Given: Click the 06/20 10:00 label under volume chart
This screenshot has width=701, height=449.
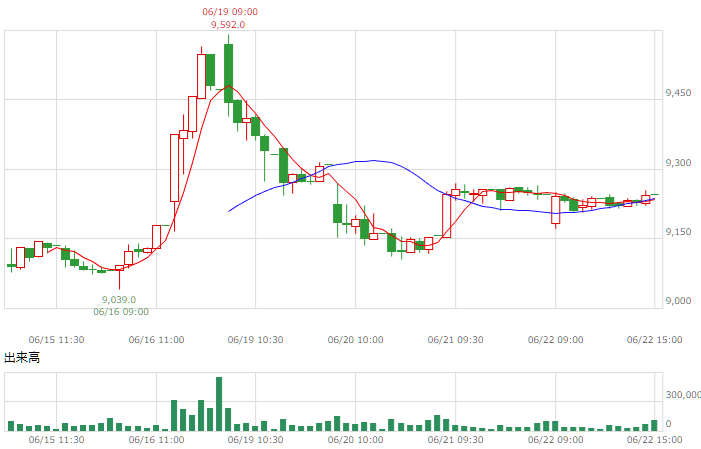Looking at the screenshot, I should [355, 440].
